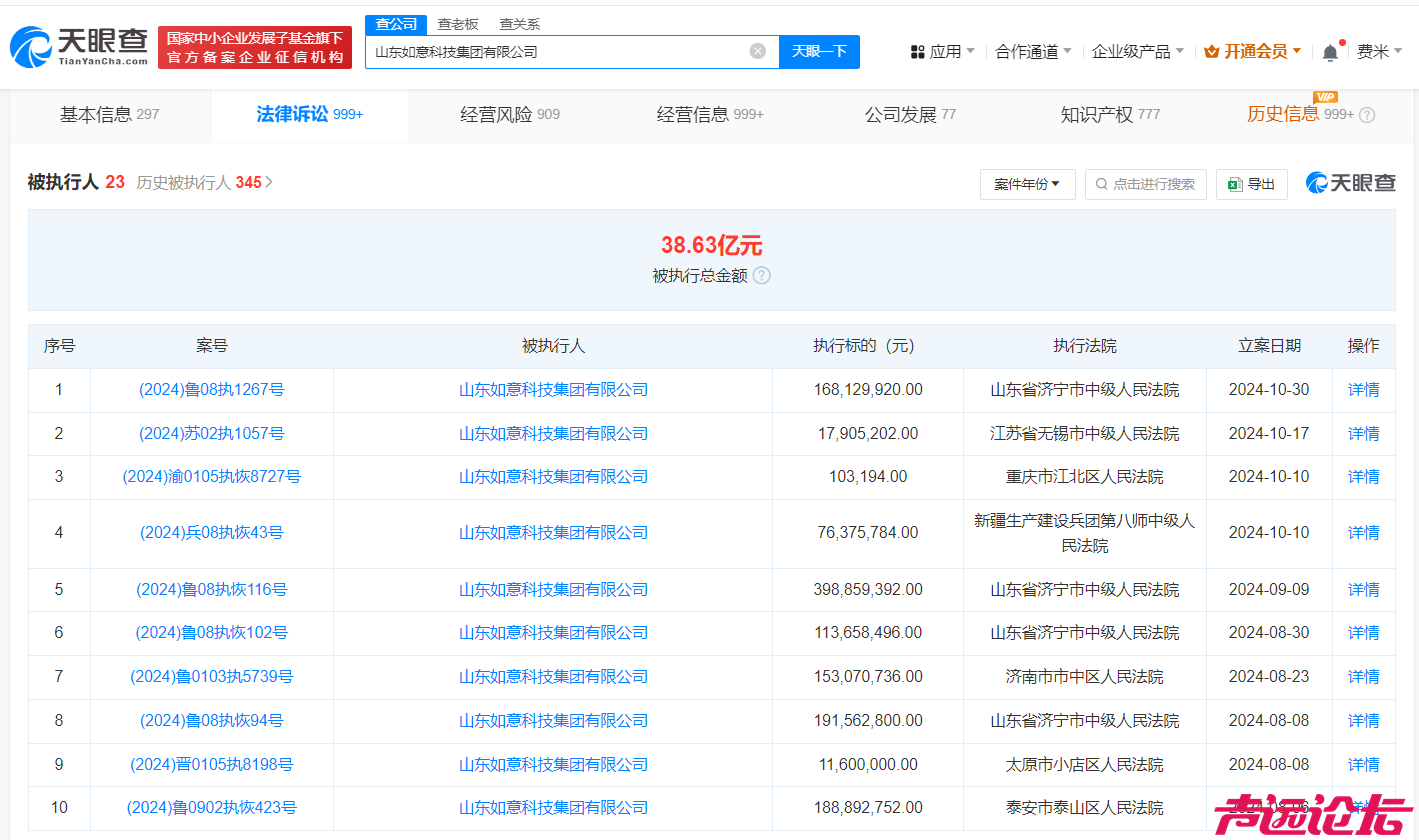Open case (2024)晋0105执8198号
1419x840 pixels.
pyautogui.click(x=212, y=765)
